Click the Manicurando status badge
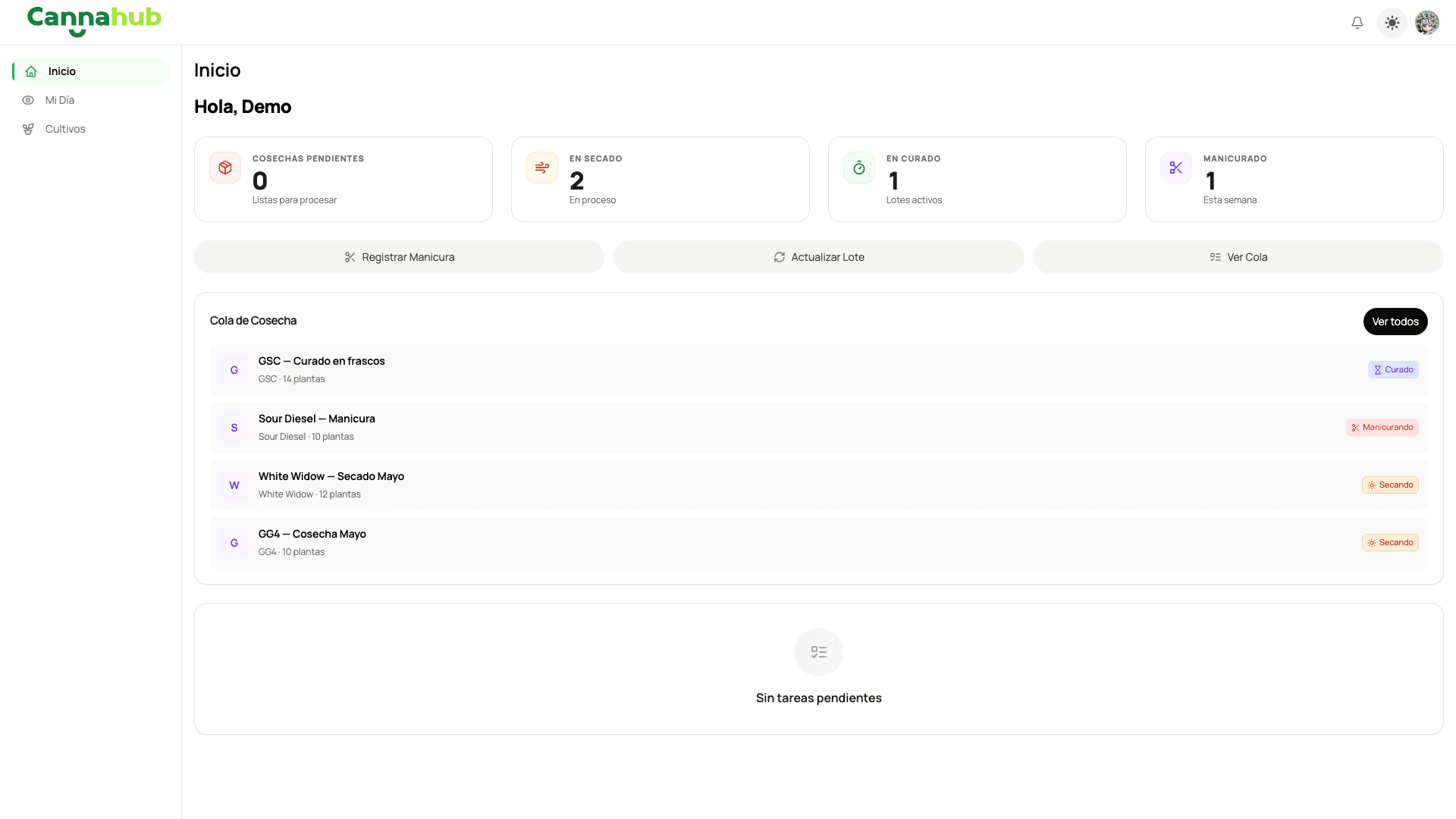Screen dimensions: 1456x819 click(1382, 428)
